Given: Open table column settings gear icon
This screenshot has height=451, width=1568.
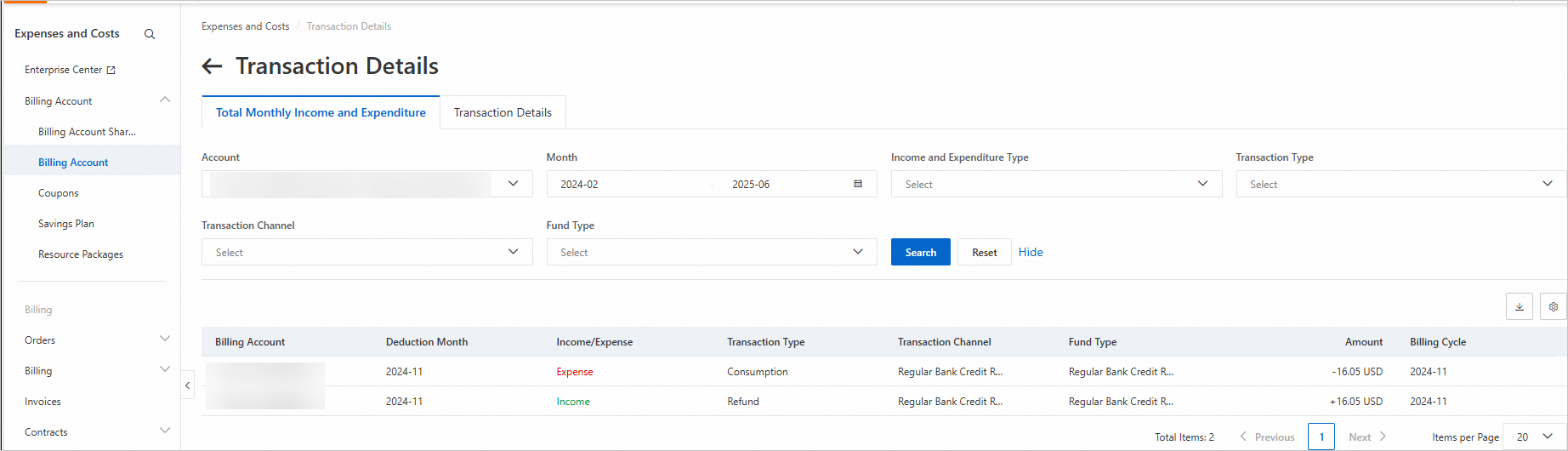Looking at the screenshot, I should point(1553,307).
